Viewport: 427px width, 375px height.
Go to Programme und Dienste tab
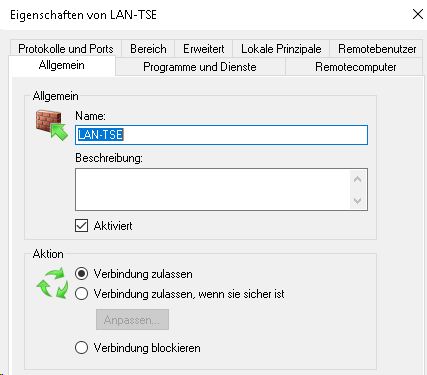tap(200, 67)
